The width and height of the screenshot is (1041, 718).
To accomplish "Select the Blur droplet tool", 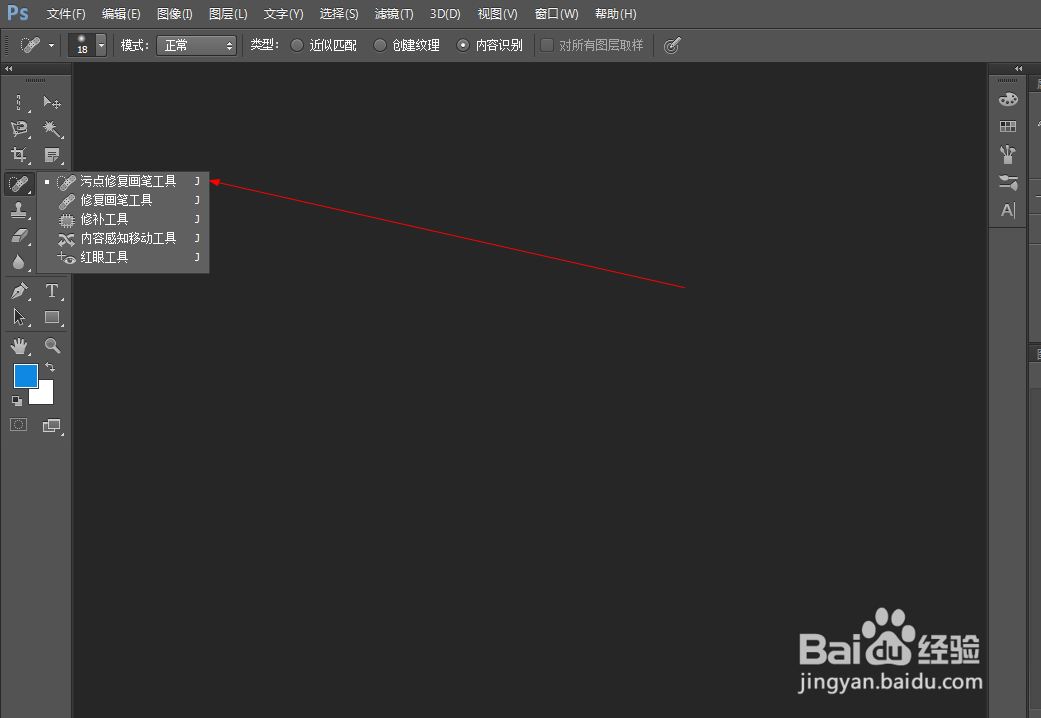I will click(x=19, y=262).
